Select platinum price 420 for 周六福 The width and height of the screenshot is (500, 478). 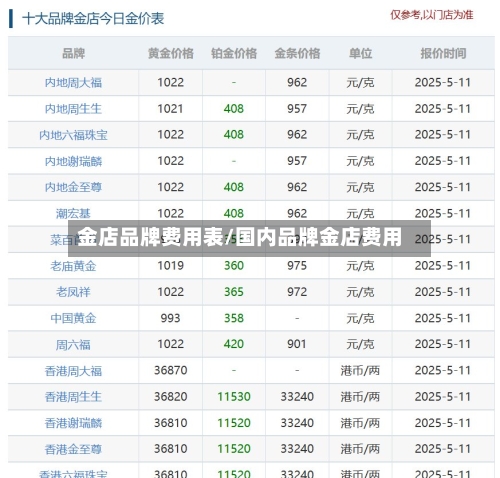click(234, 344)
